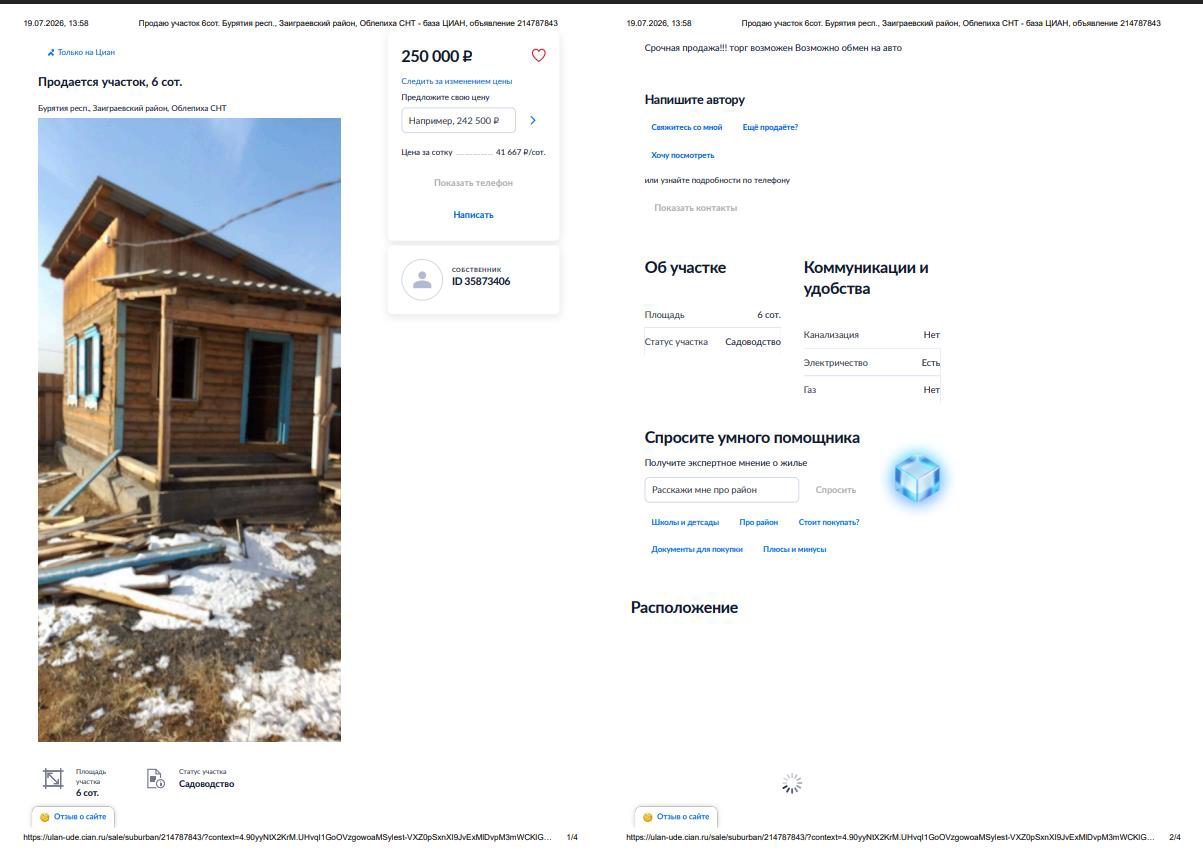
Task: Select Хочу посмотреть quick message
Action: click(x=682, y=155)
